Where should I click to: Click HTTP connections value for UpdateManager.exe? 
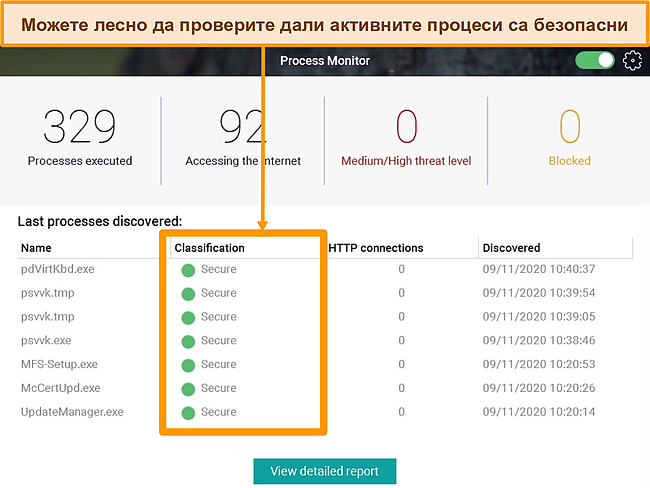[401, 412]
